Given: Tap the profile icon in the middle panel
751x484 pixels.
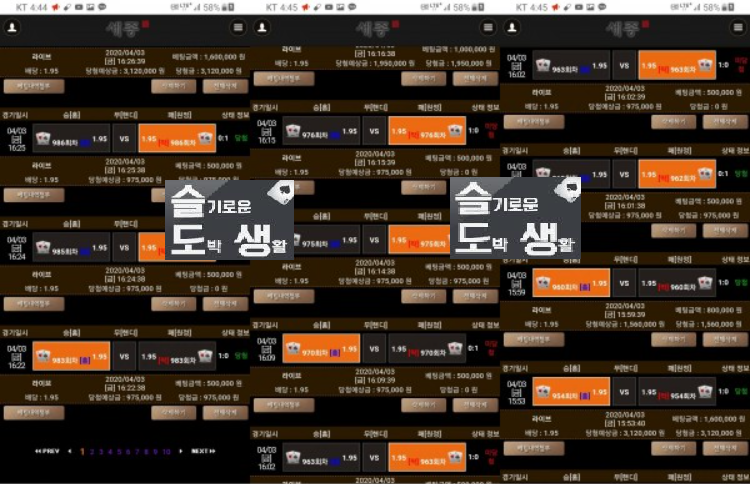Looking at the screenshot, I should click(x=262, y=28).
